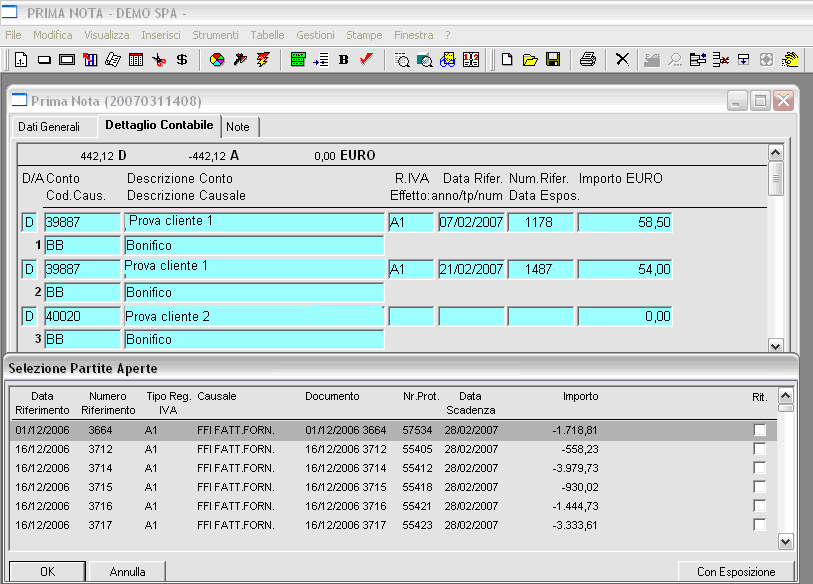Click the Partite Aperte list scroll-down arrow
813x584 pixels.
tap(786, 542)
